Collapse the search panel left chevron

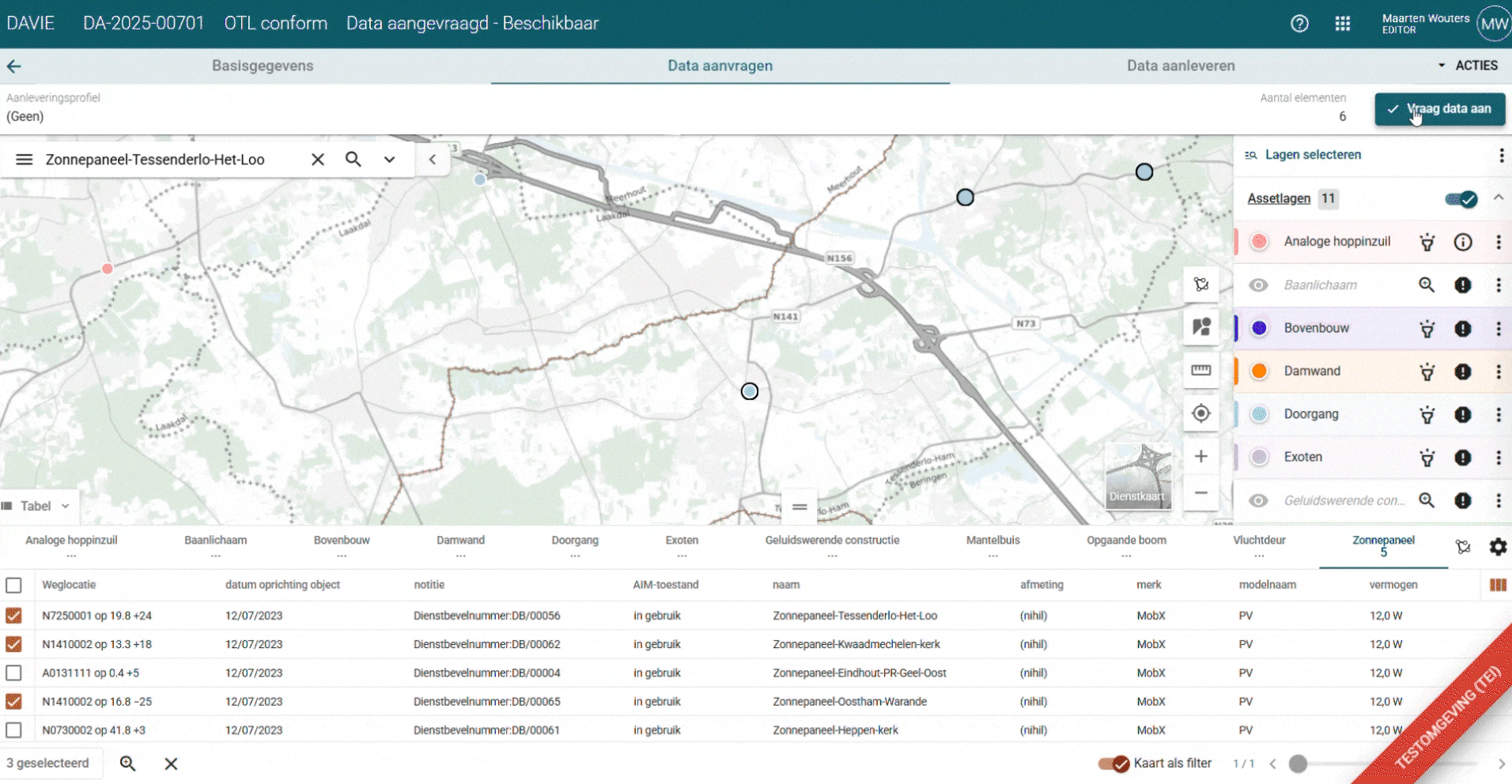pyautogui.click(x=433, y=160)
